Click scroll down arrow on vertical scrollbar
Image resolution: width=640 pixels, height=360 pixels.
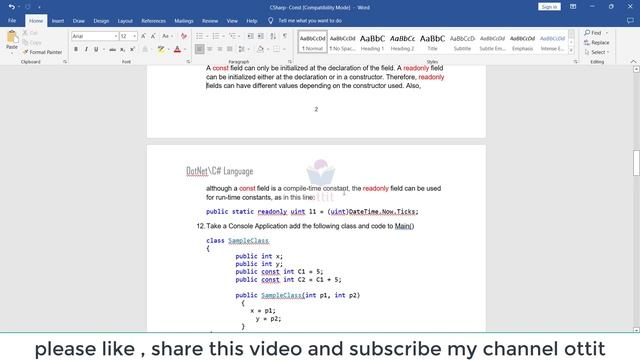click(636, 329)
